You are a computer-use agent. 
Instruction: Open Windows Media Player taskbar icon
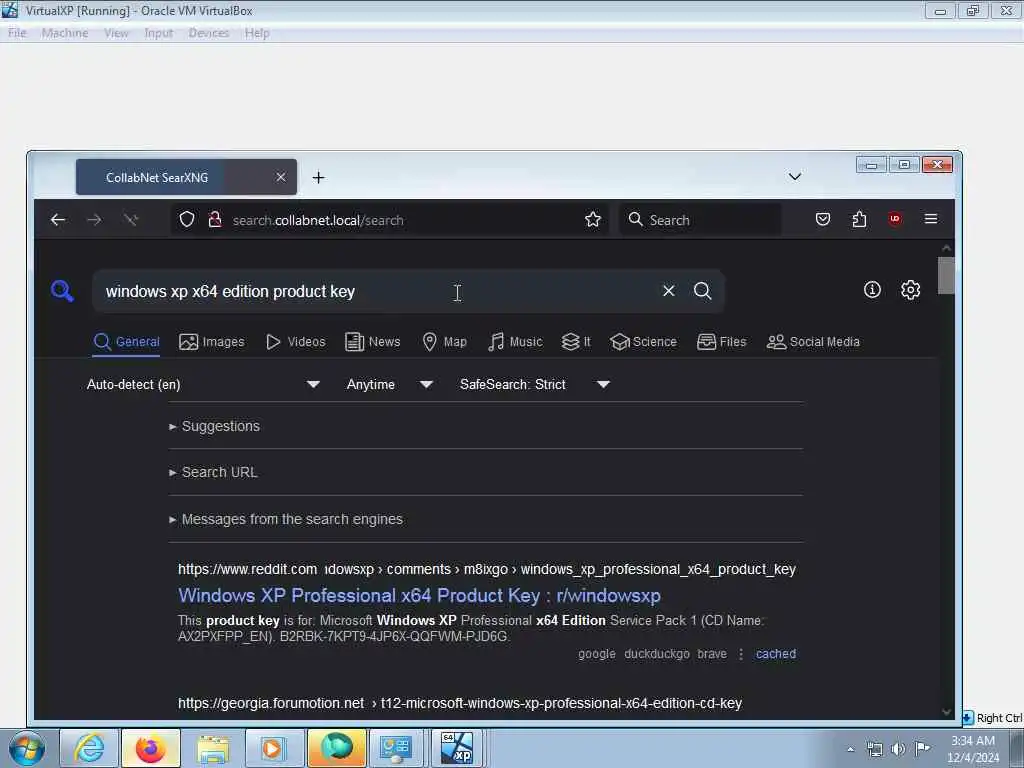(274, 748)
